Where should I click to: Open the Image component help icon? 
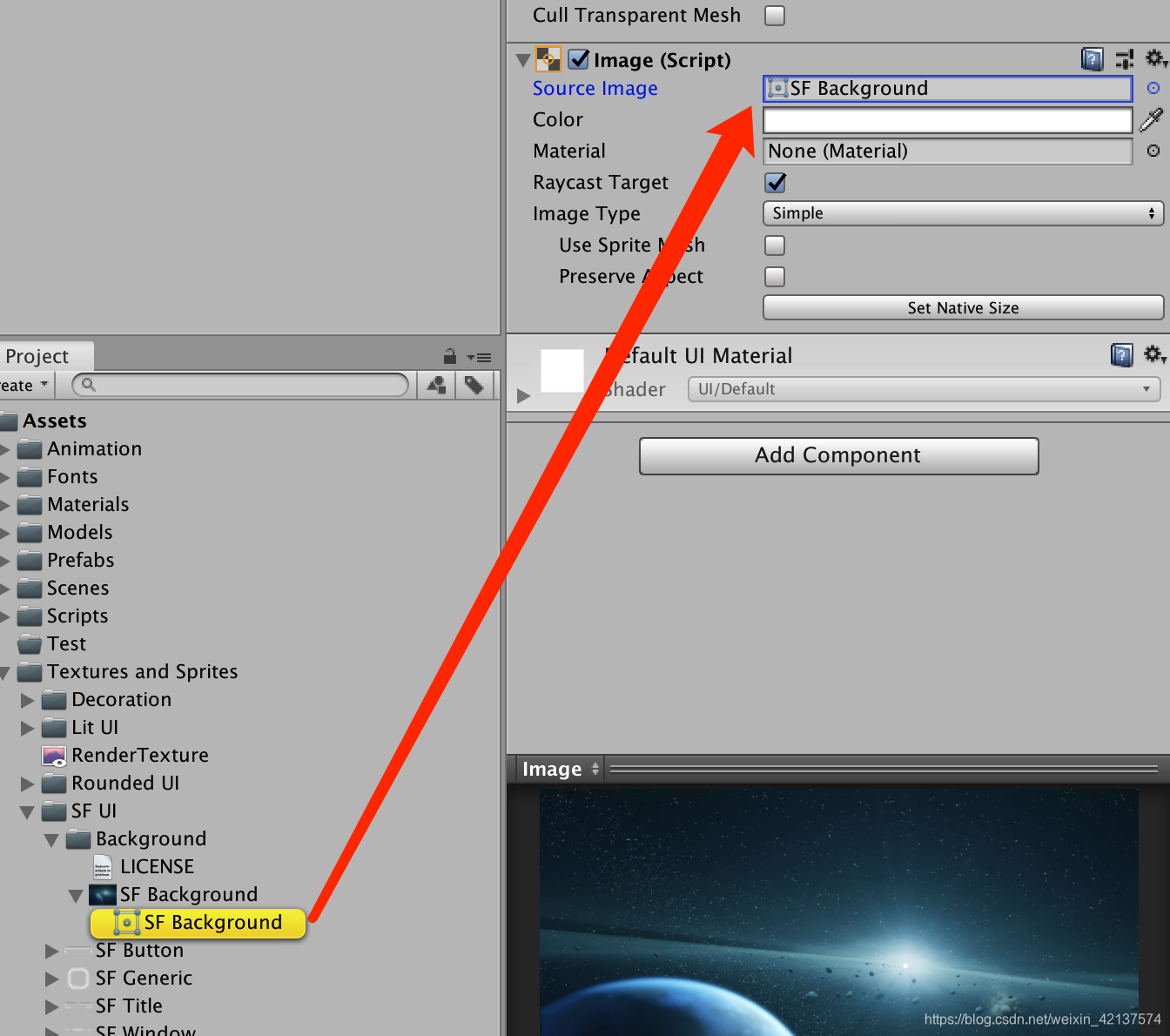[1092, 59]
